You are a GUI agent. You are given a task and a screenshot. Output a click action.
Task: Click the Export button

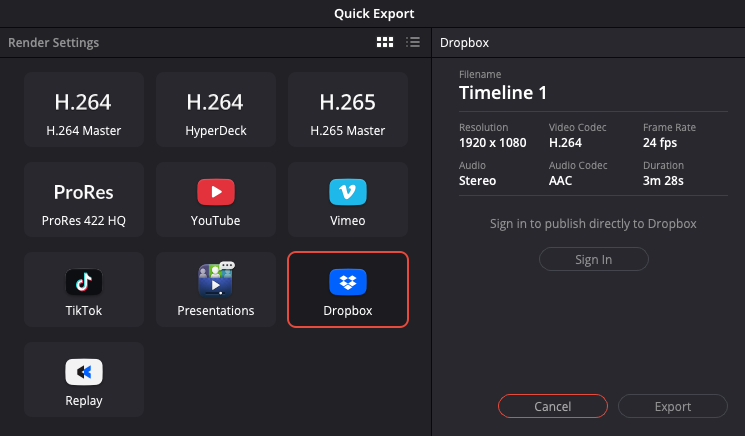coord(673,406)
